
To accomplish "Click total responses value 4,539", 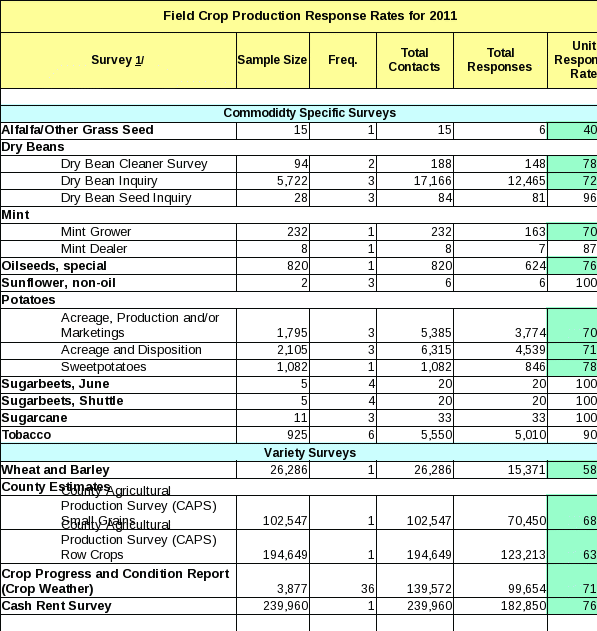I will pos(530,350).
